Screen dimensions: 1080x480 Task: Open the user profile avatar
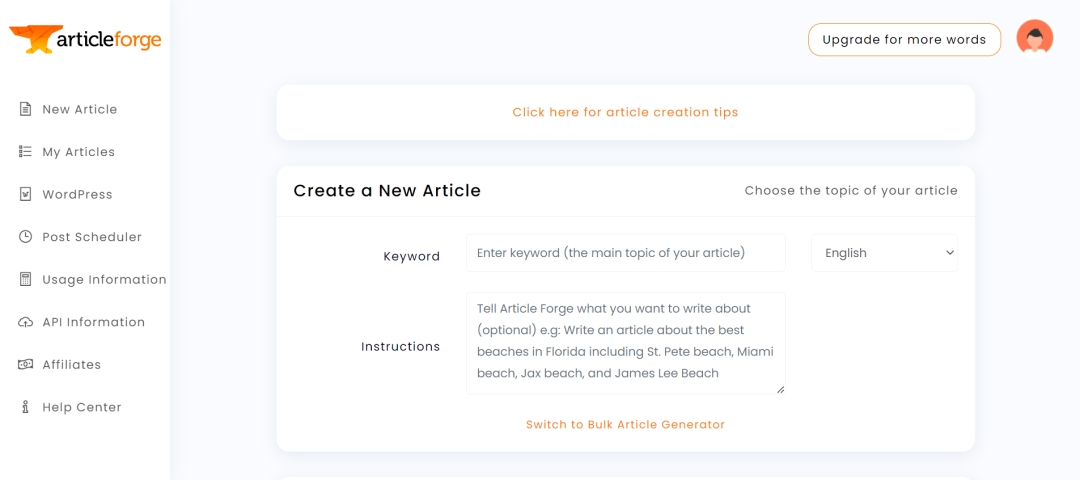[1034, 38]
